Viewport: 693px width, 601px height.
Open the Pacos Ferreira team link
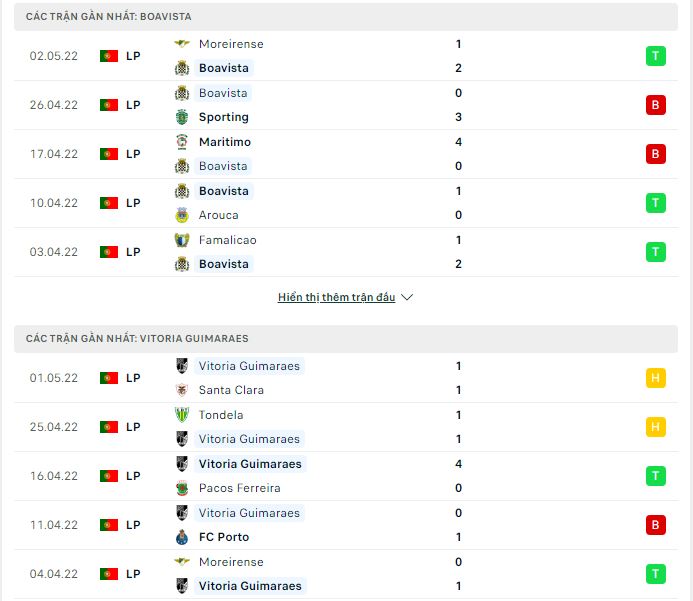click(239, 488)
